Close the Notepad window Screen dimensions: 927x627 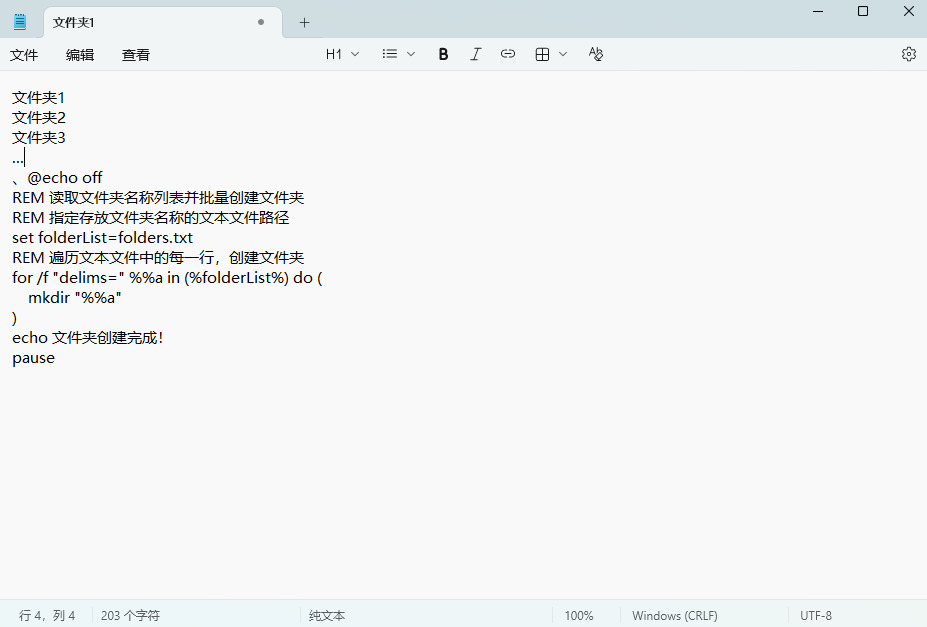tap(909, 11)
